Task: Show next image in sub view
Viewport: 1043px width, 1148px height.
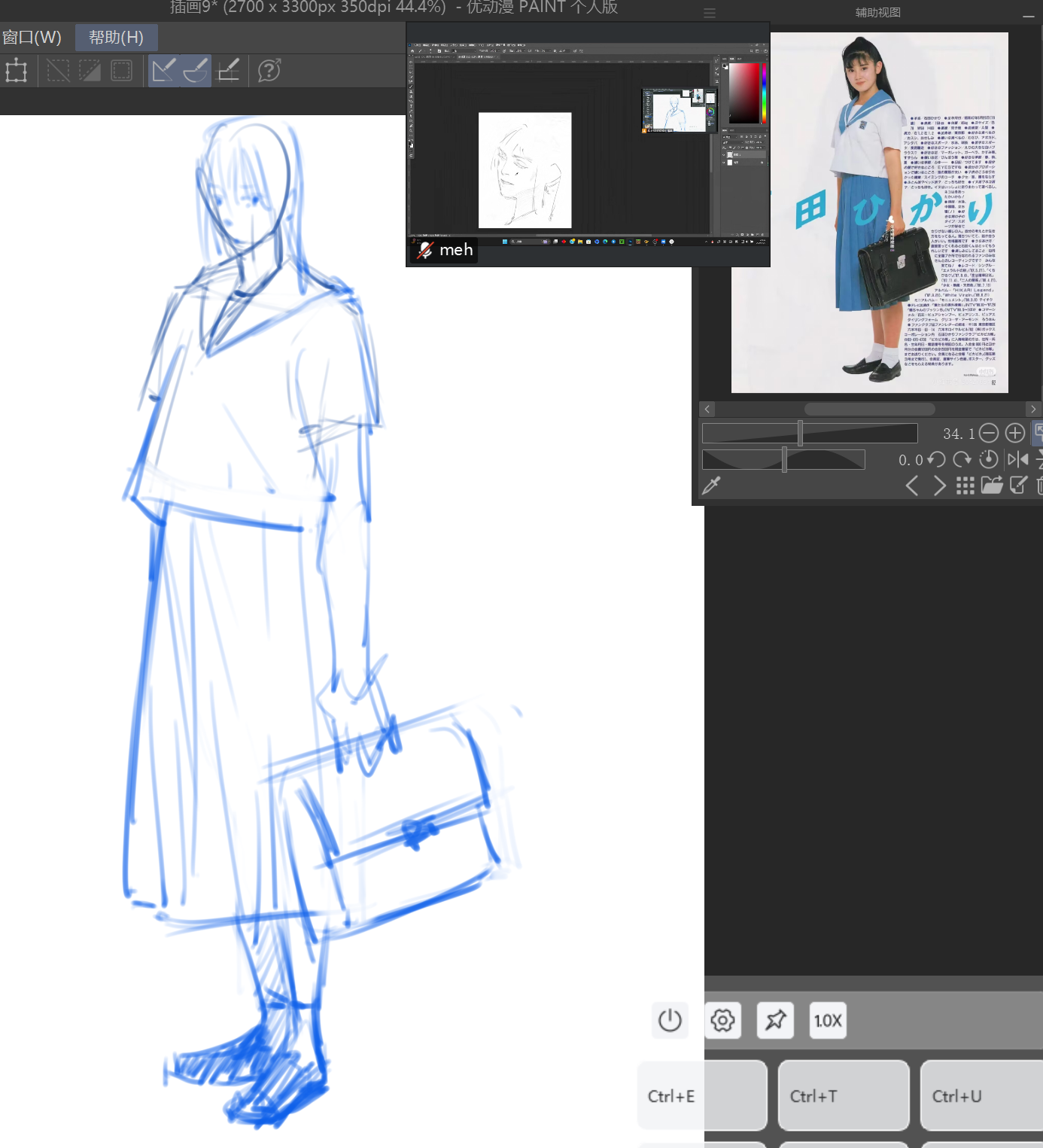Action: click(x=939, y=486)
